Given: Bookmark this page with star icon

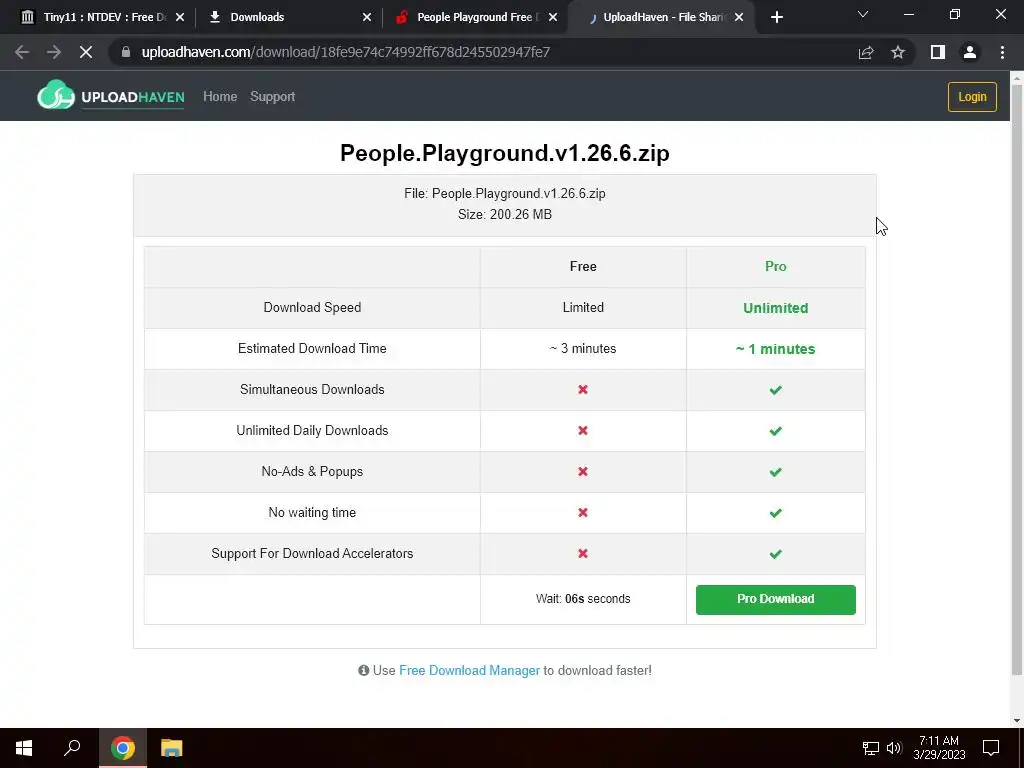Looking at the screenshot, I should click(898, 52).
